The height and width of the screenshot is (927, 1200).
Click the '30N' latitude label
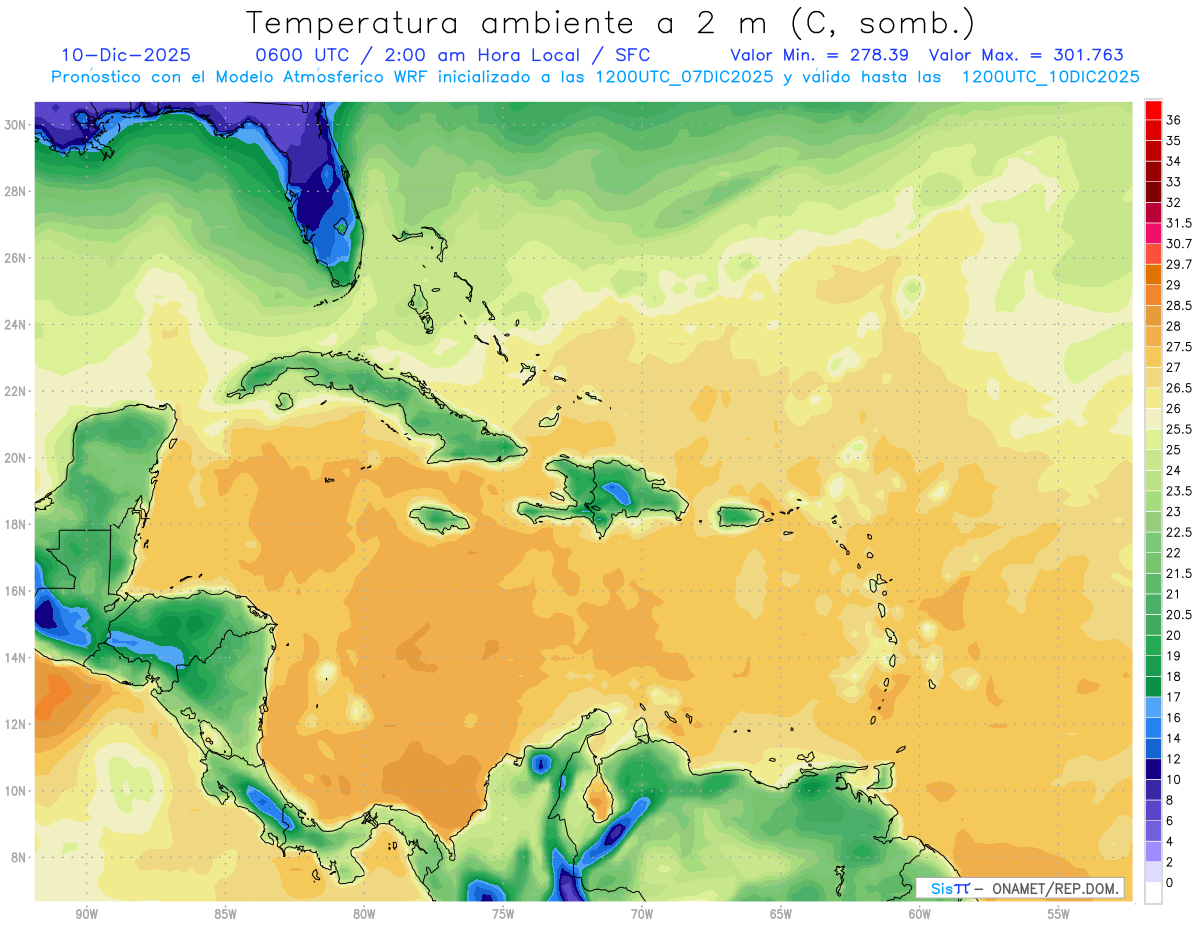click(x=15, y=124)
